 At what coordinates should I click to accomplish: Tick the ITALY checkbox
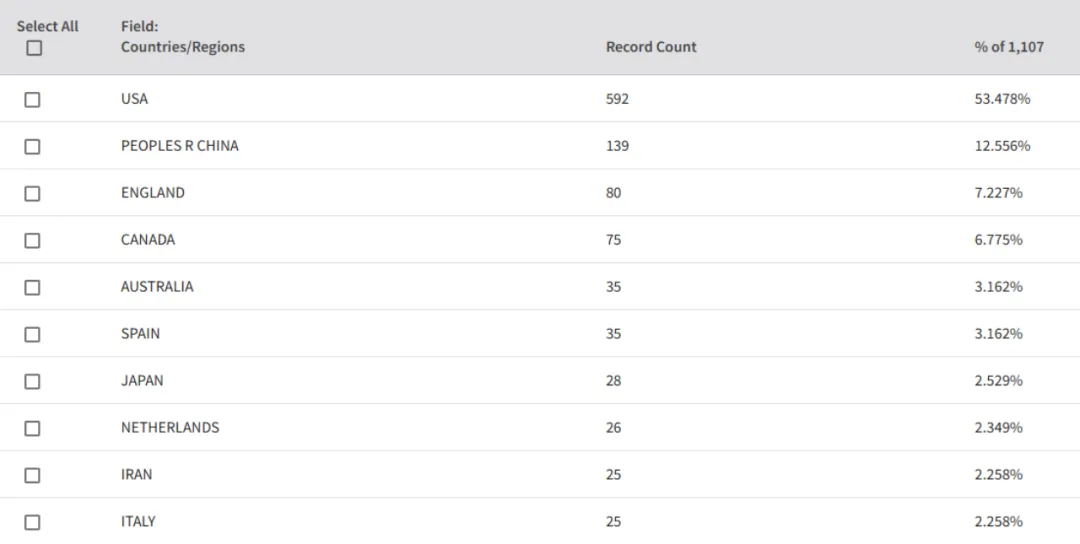32,522
